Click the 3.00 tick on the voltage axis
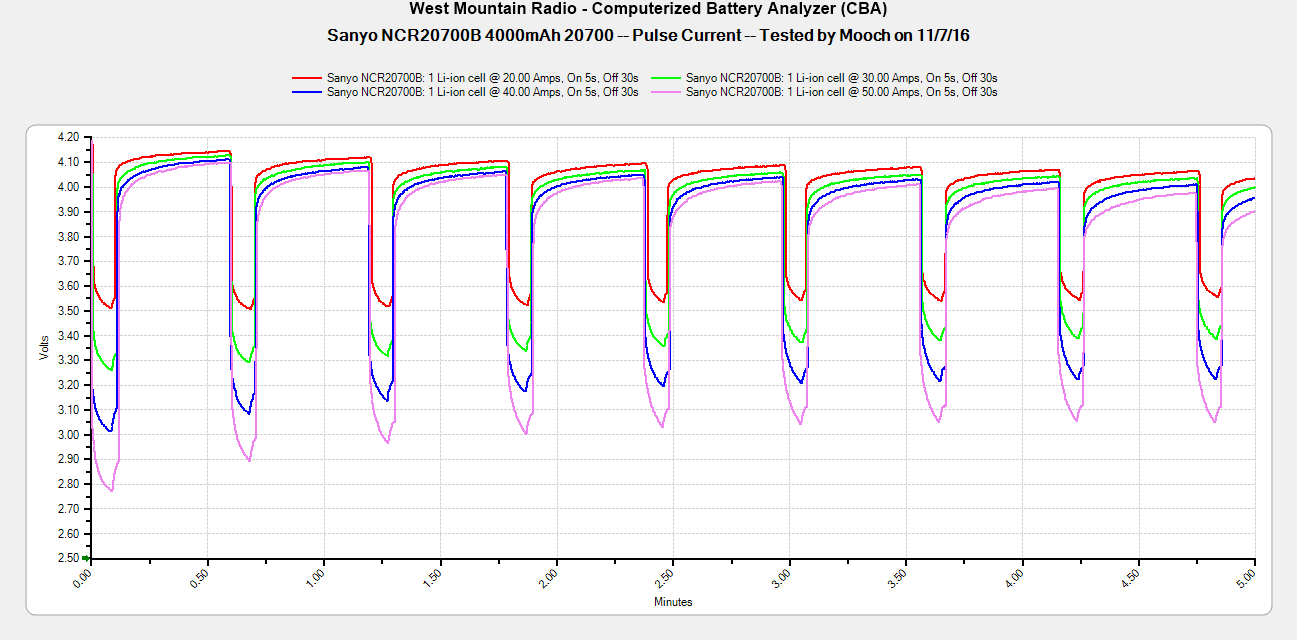 pyautogui.click(x=68, y=435)
